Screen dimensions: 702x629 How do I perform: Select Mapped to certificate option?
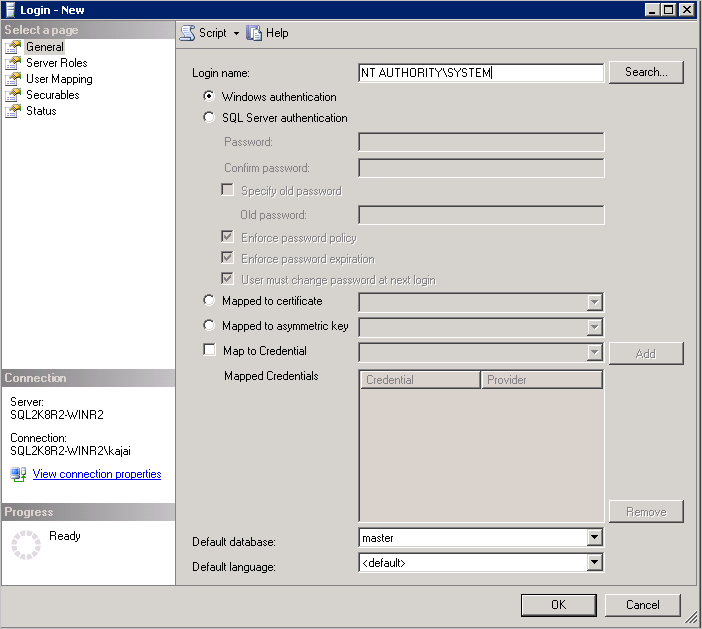pos(209,301)
